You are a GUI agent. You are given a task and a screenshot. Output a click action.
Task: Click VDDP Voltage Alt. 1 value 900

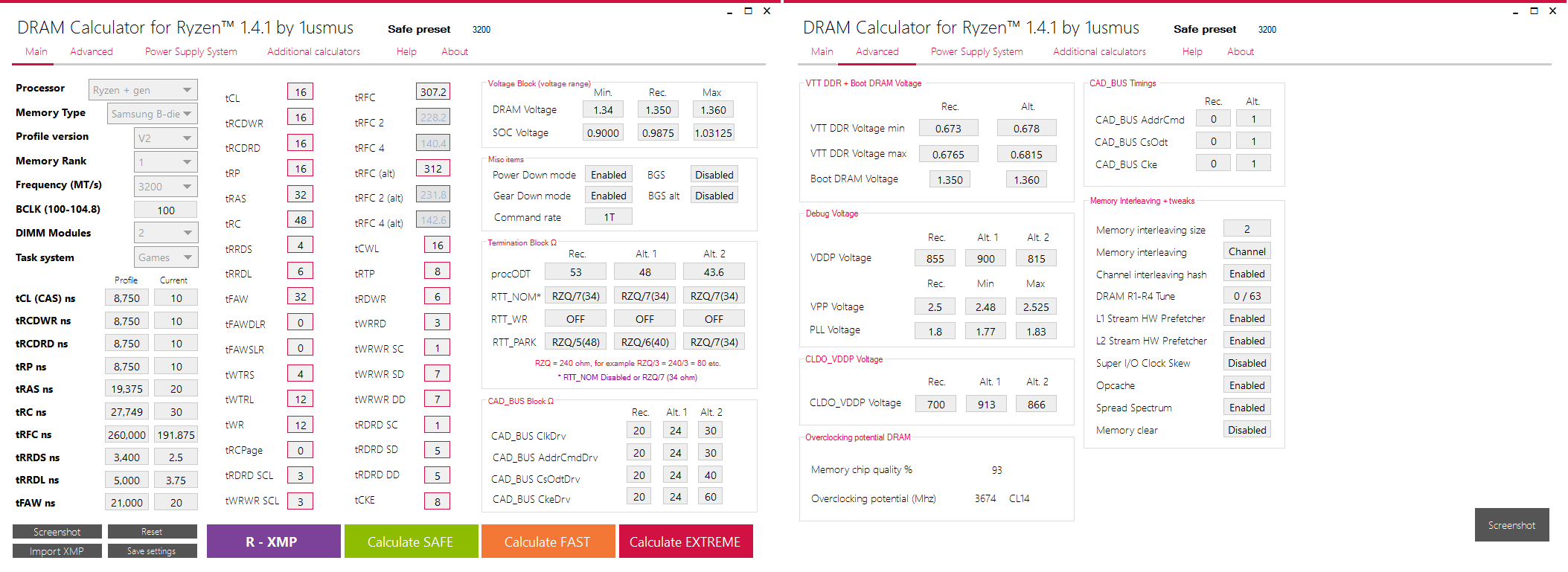(x=986, y=259)
